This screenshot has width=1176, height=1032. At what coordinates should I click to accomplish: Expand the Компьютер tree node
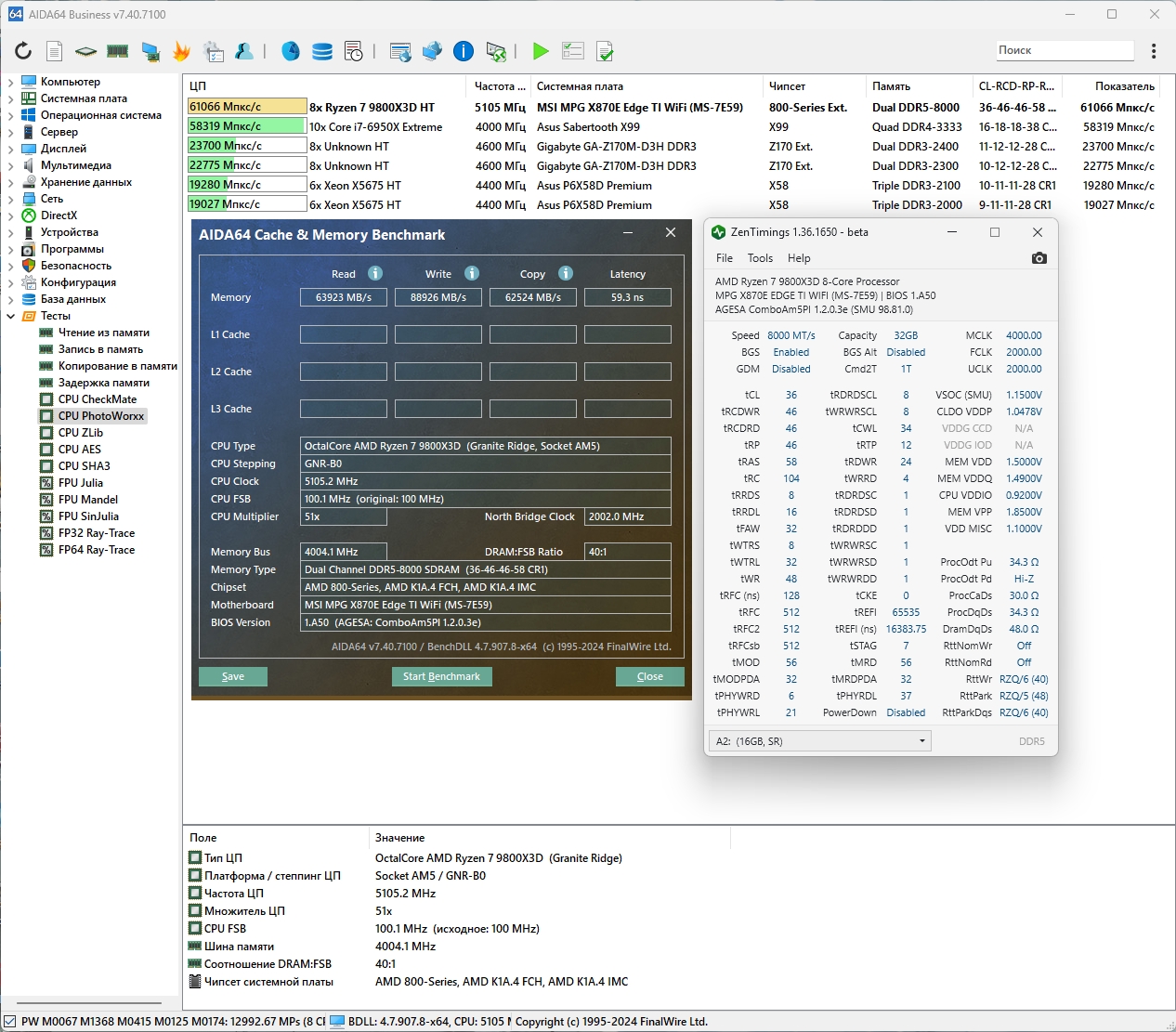11,82
